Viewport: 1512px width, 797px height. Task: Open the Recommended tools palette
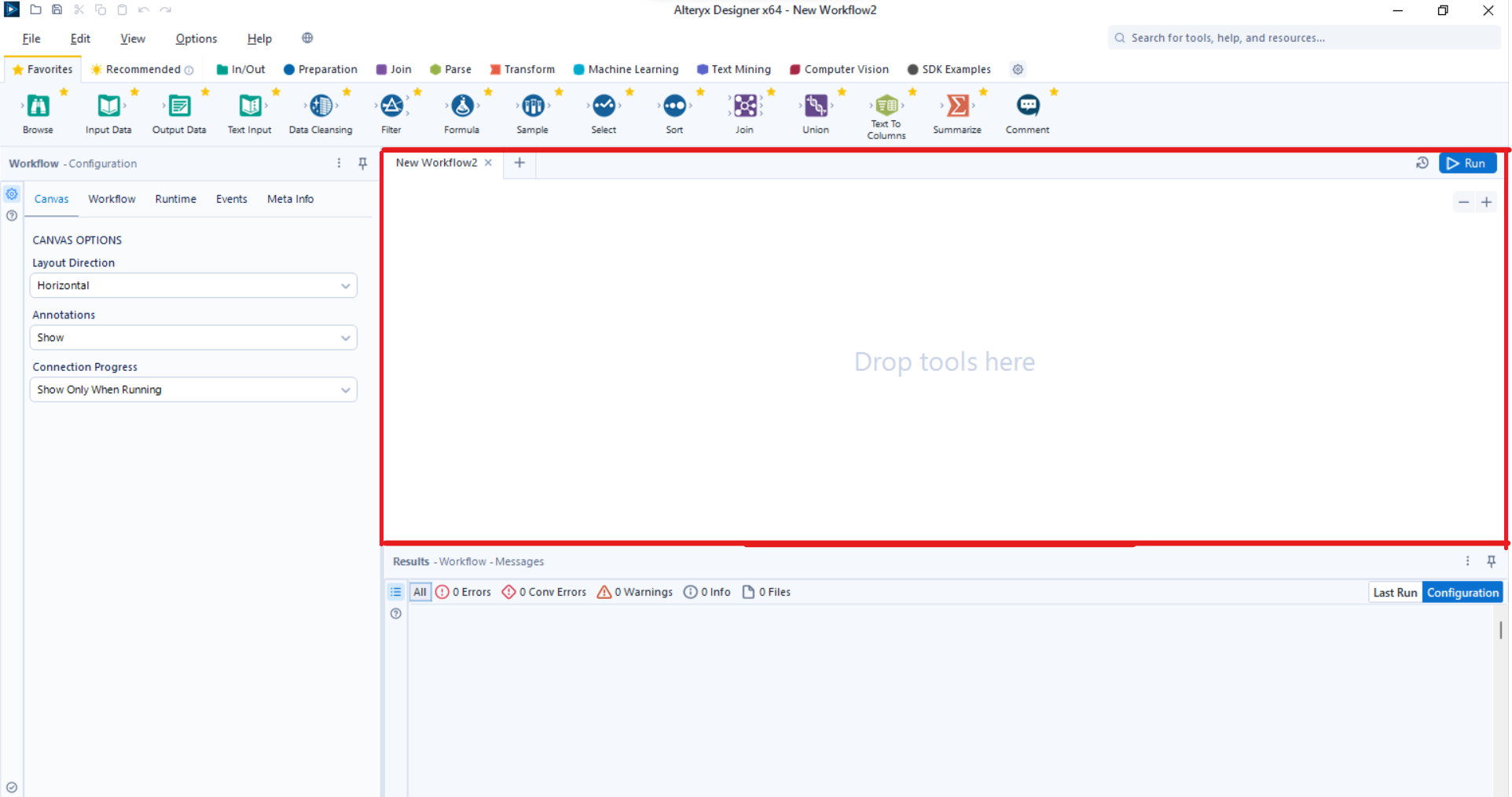click(x=142, y=69)
